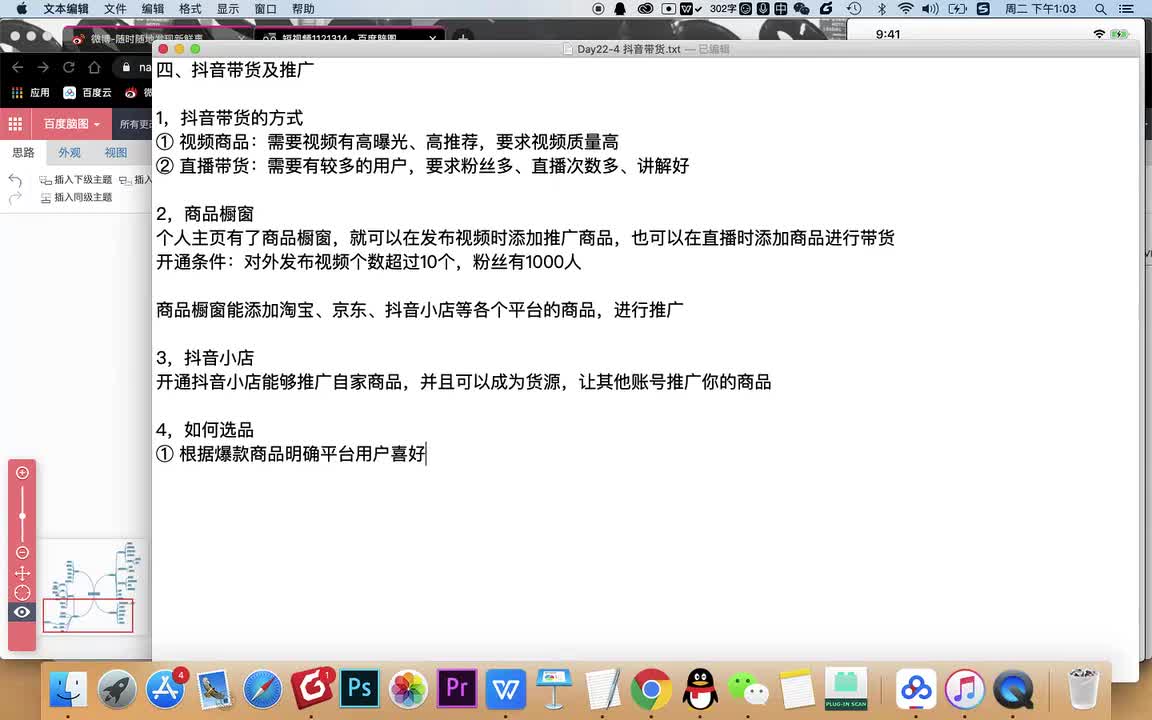The height and width of the screenshot is (720, 1152).
Task: Select the 微博 Chrome tab
Action: 156,37
